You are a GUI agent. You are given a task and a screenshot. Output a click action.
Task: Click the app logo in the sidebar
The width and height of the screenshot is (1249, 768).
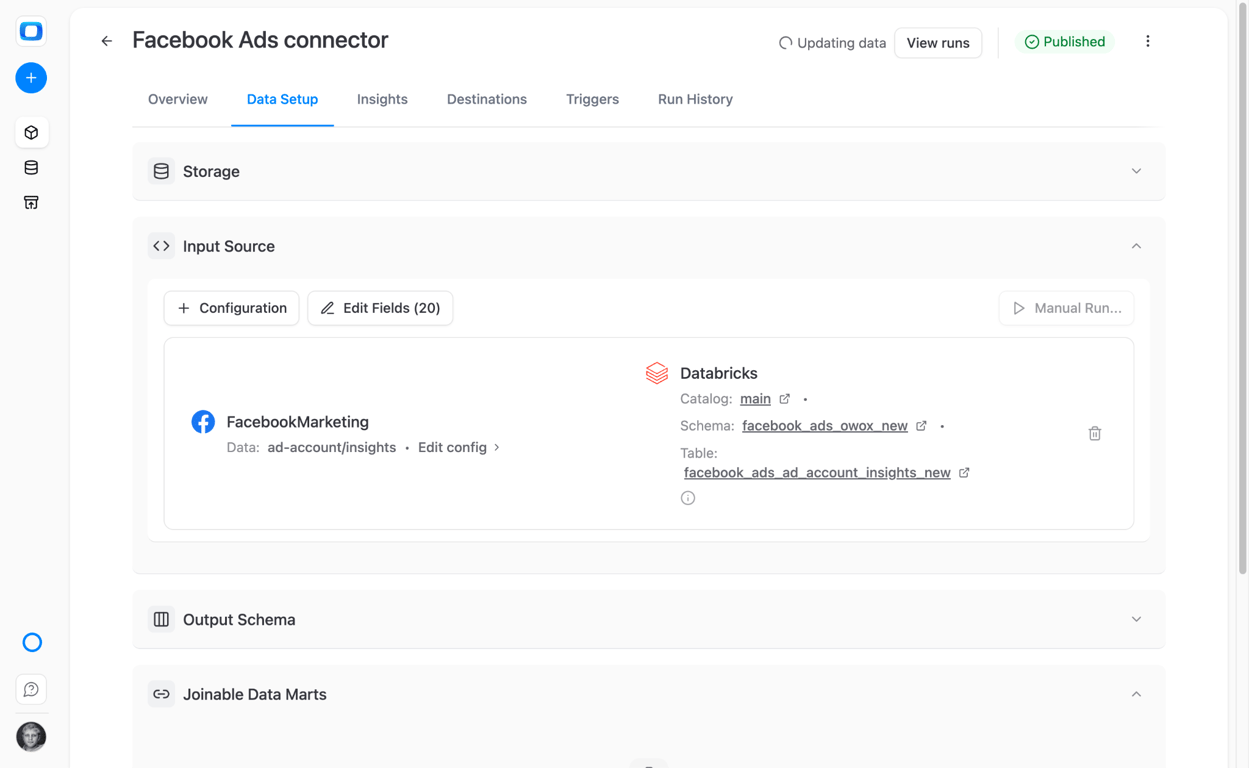(31, 31)
